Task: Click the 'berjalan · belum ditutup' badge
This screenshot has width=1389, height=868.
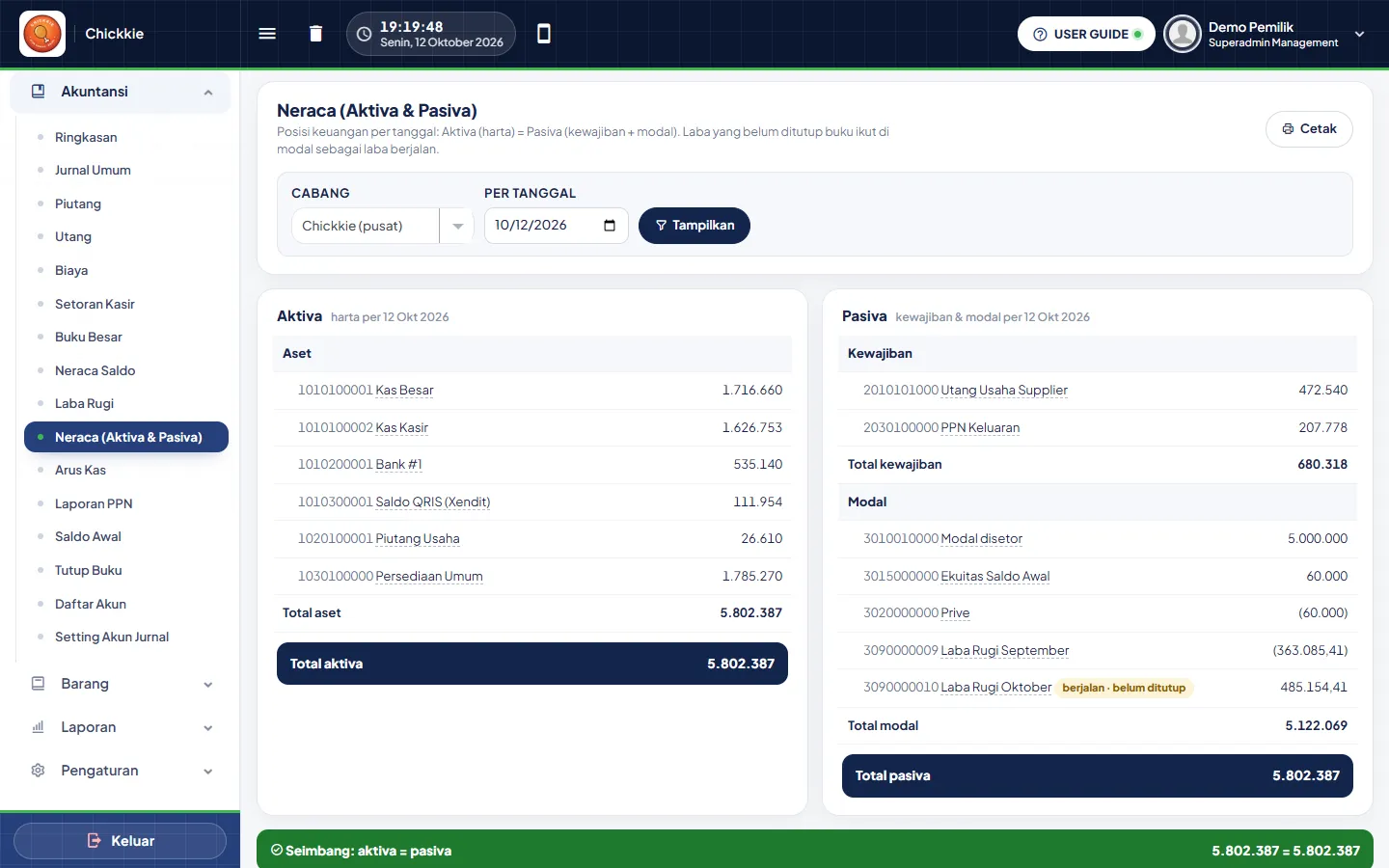Action: [x=1124, y=688]
